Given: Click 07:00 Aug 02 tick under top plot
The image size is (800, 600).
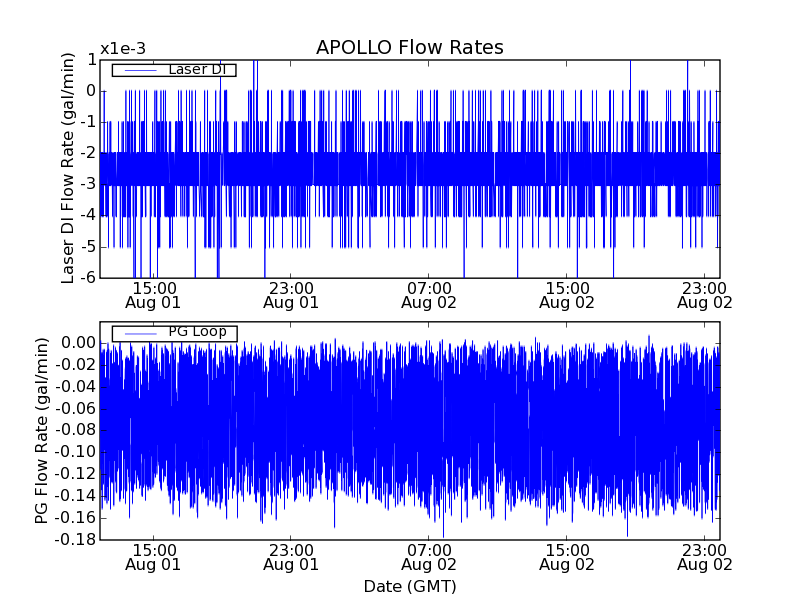Looking at the screenshot, I should click(430, 294).
